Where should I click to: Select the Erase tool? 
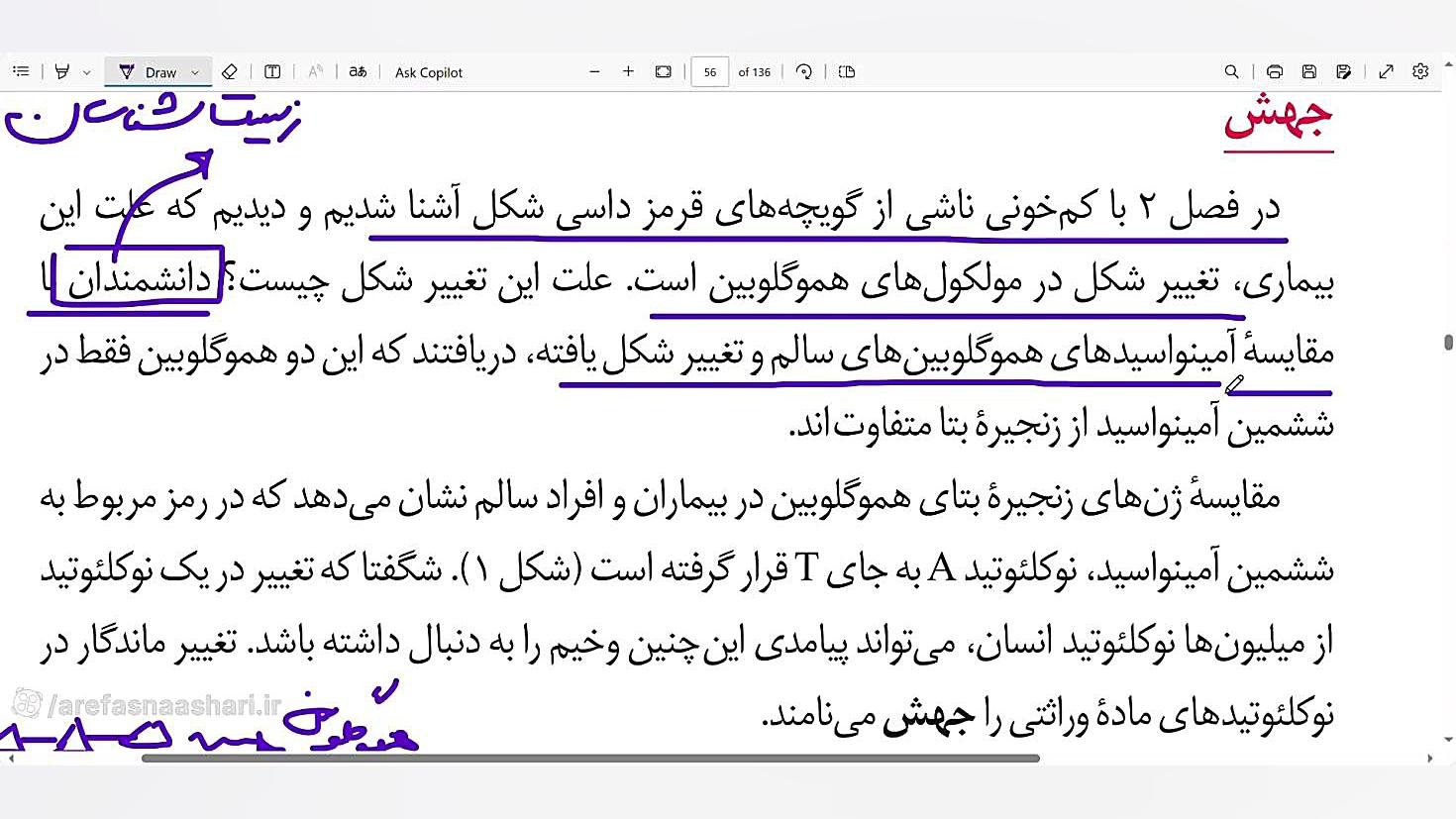(x=230, y=71)
